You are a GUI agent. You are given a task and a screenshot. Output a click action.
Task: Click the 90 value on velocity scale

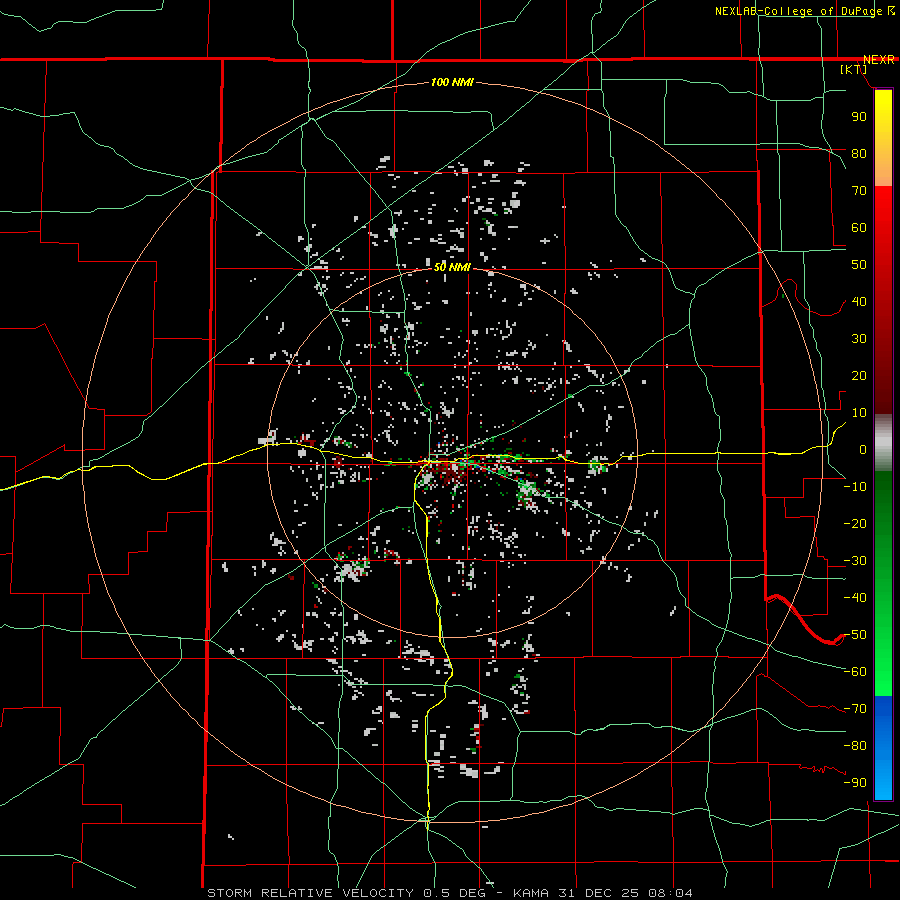pos(859,117)
